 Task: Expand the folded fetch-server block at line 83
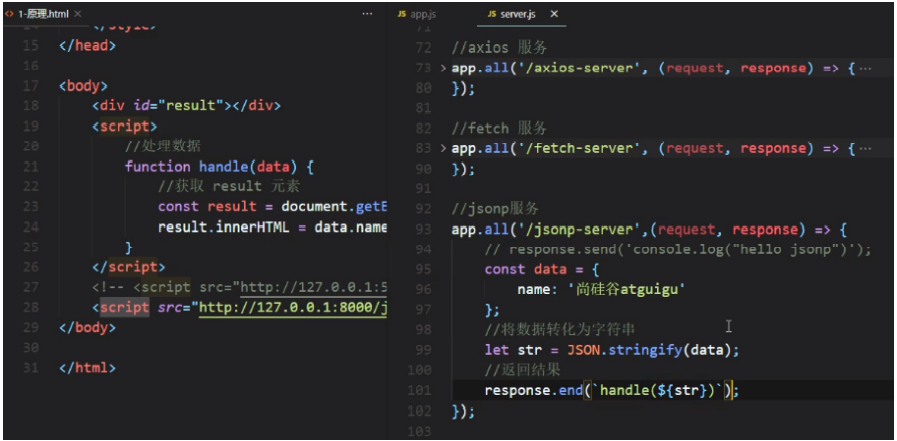click(x=444, y=148)
